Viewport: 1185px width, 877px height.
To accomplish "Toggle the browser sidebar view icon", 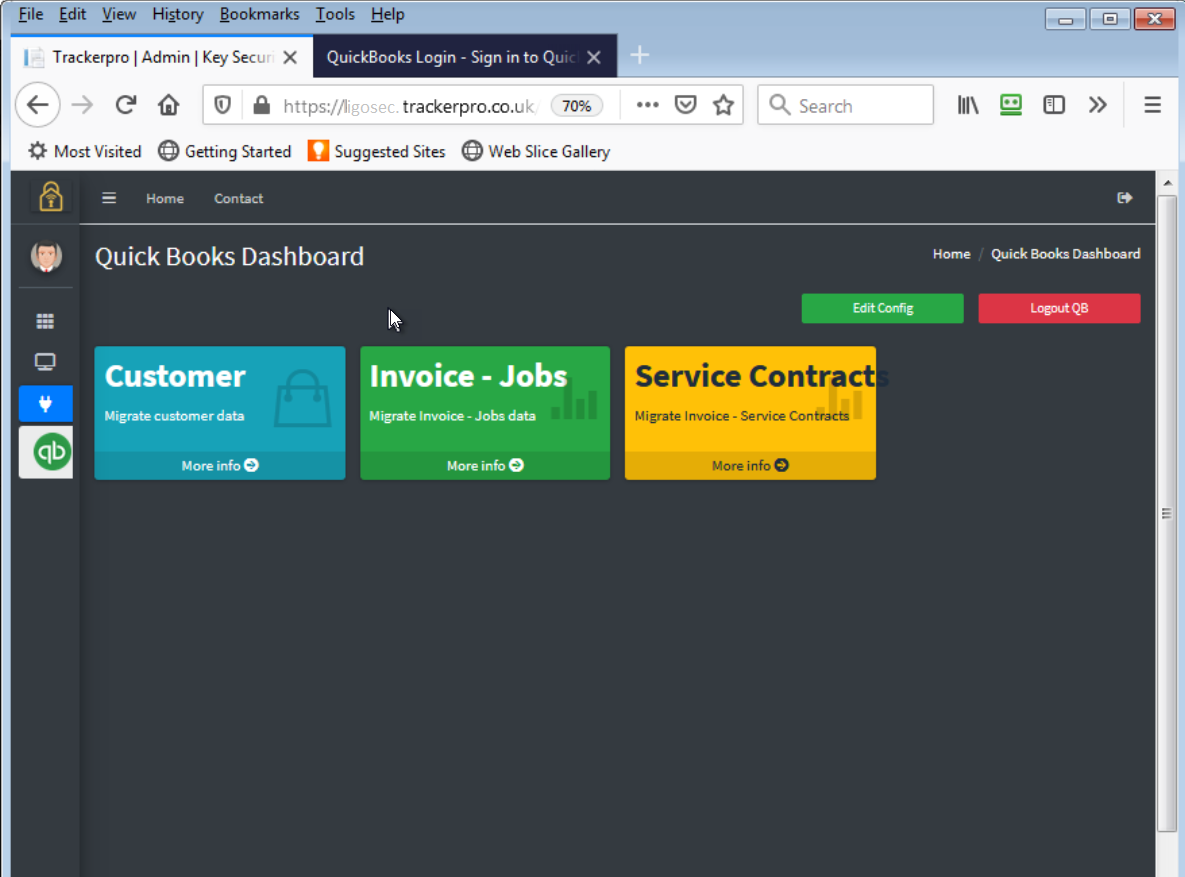I will pos(1054,105).
